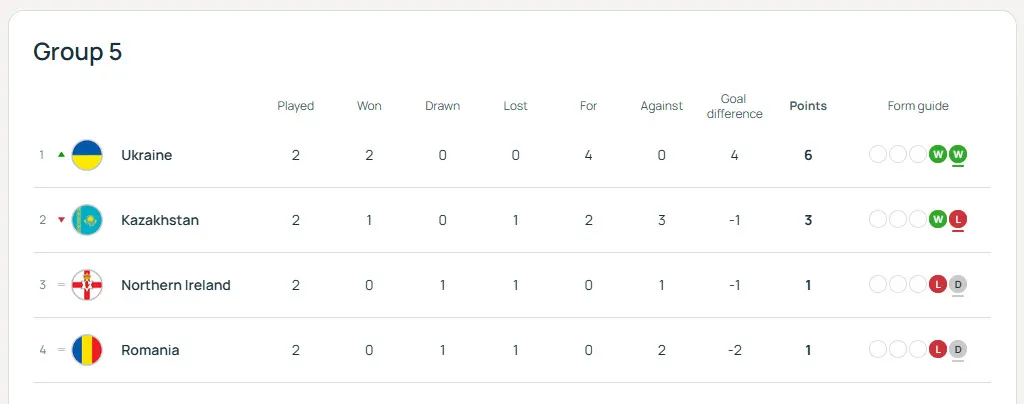Click Kazakhstan's green win form badge

coord(938,219)
